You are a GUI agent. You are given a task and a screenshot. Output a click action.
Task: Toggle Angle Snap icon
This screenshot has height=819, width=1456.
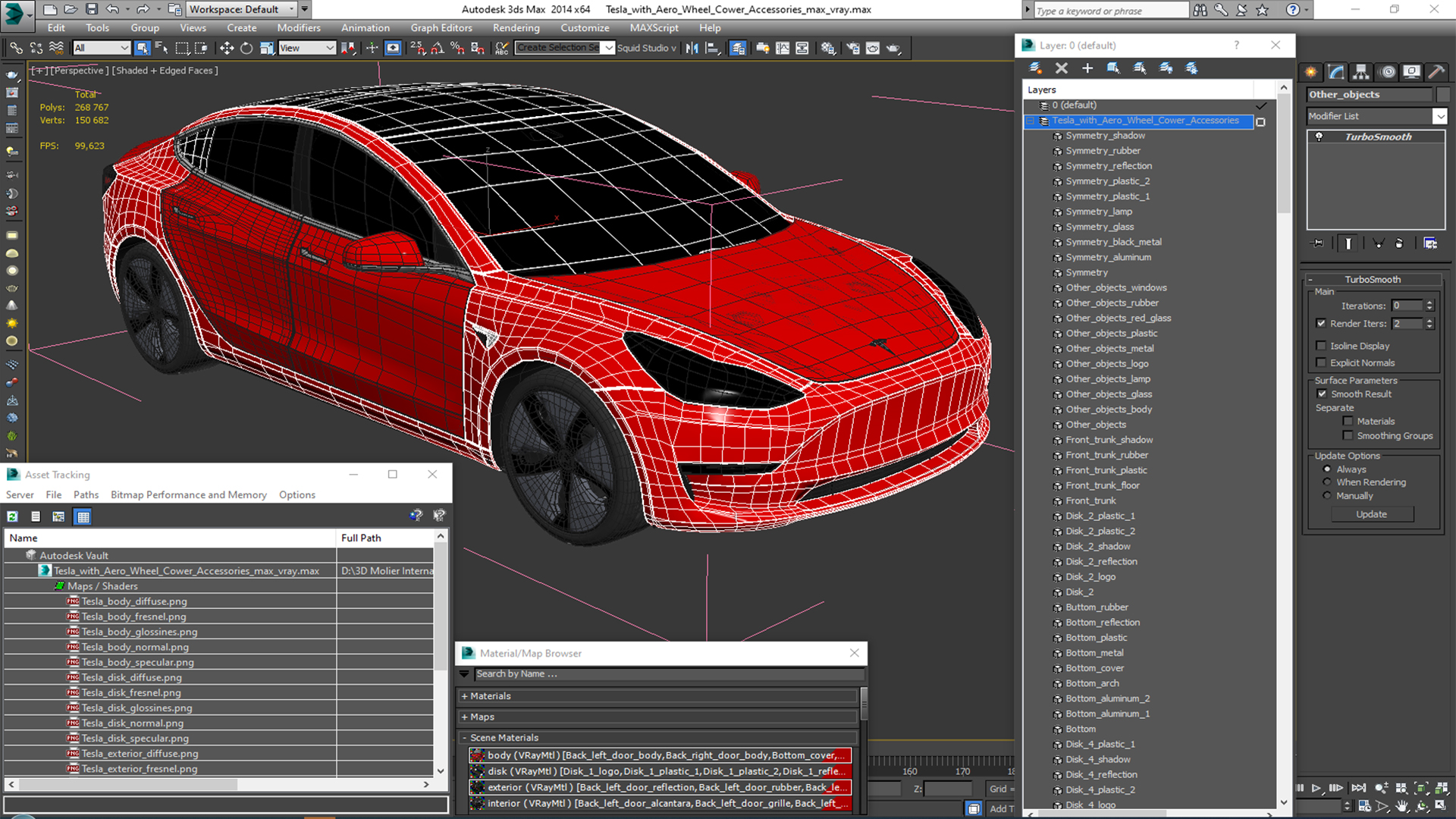[438, 48]
